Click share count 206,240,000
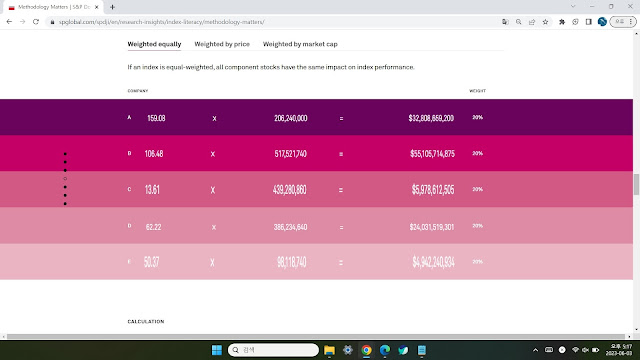640x360 pixels. coord(291,118)
